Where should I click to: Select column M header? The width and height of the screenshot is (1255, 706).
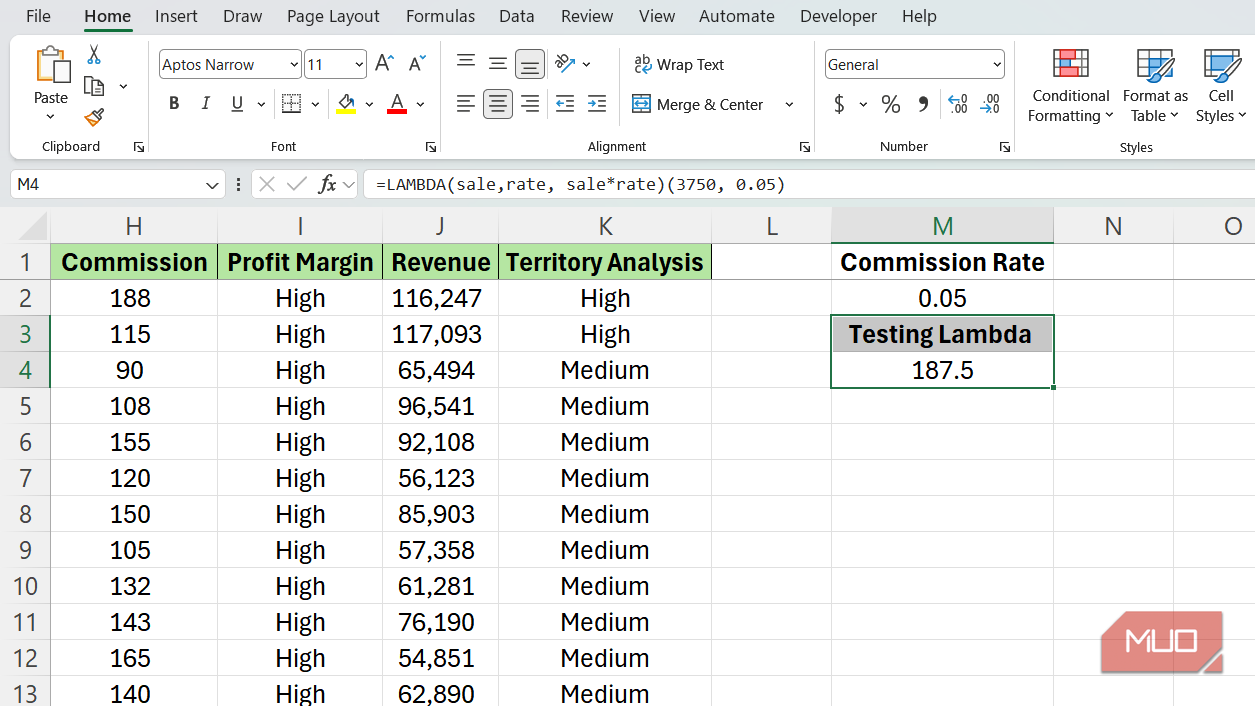(x=942, y=226)
